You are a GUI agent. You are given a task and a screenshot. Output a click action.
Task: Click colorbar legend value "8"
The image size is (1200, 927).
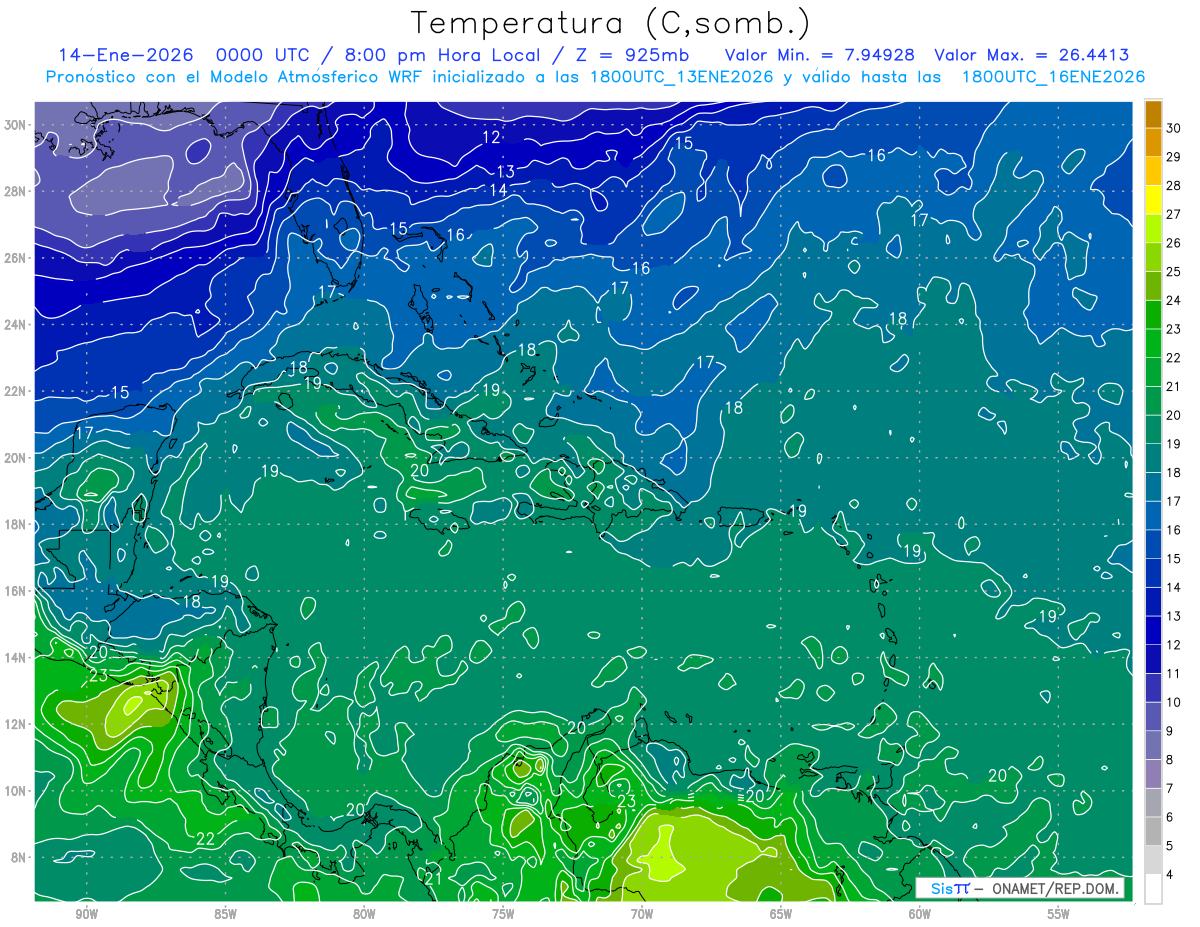1171,759
